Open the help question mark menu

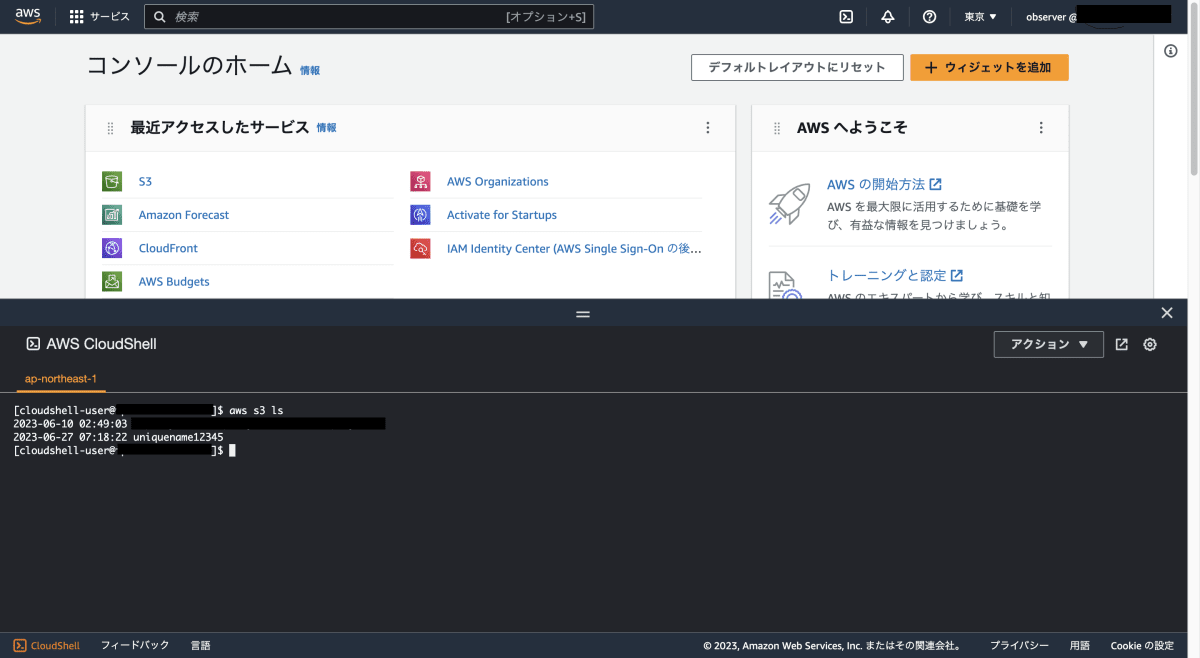point(930,17)
